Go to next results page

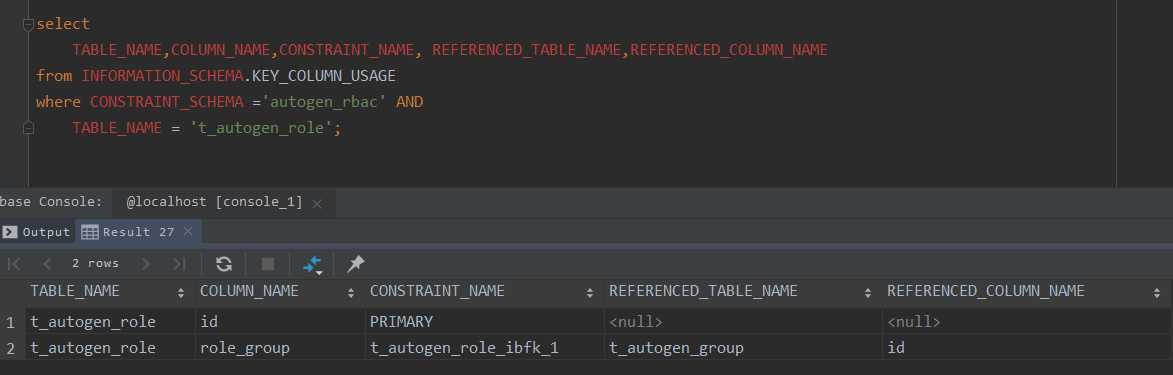[146, 263]
